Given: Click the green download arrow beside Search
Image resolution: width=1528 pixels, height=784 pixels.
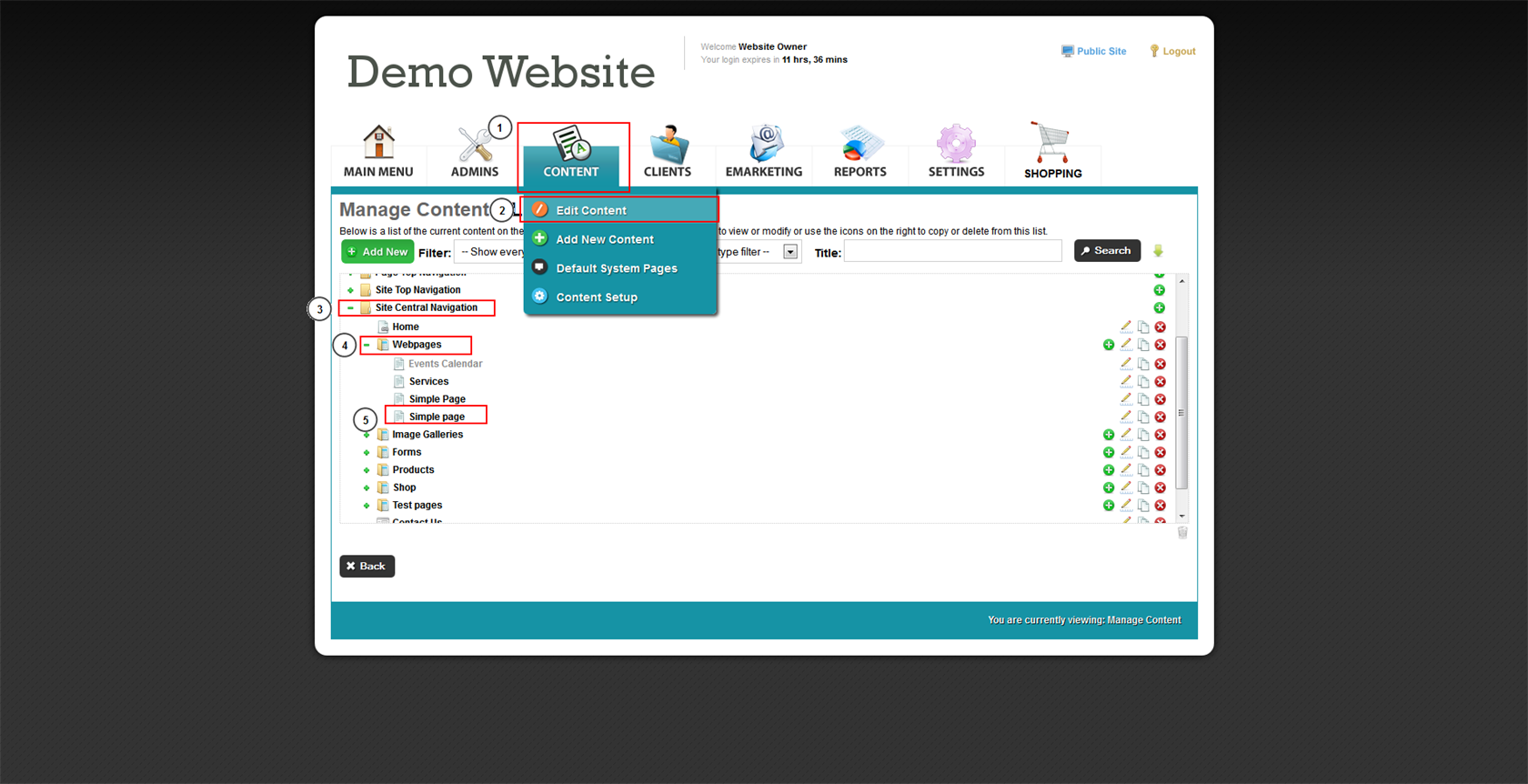Looking at the screenshot, I should point(1158,251).
